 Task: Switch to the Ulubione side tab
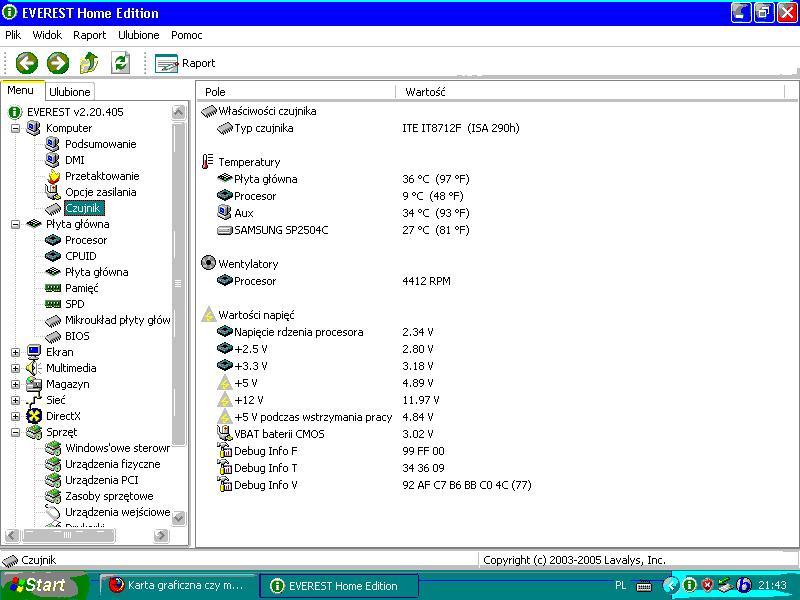(69, 92)
